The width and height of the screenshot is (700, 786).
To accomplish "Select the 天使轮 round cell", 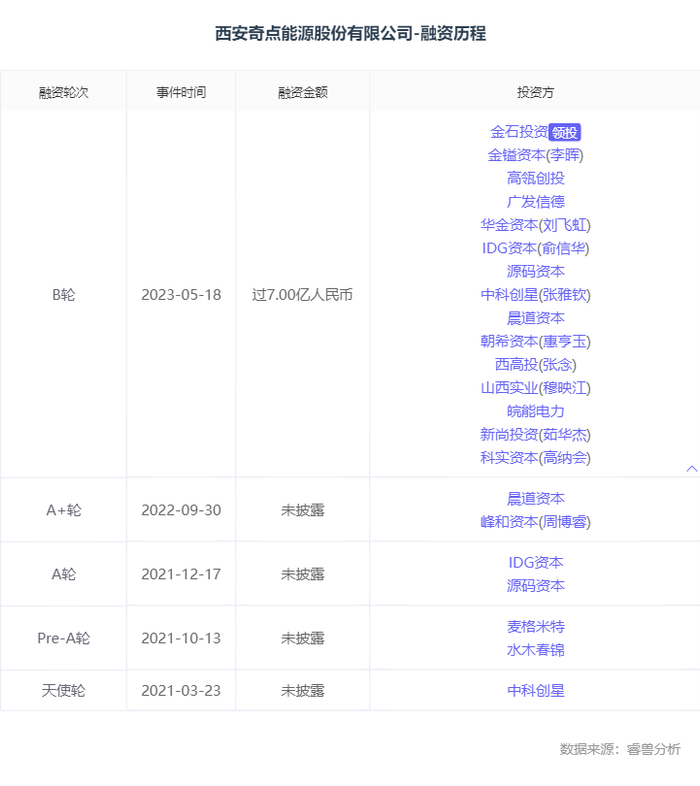I will 64,691.
